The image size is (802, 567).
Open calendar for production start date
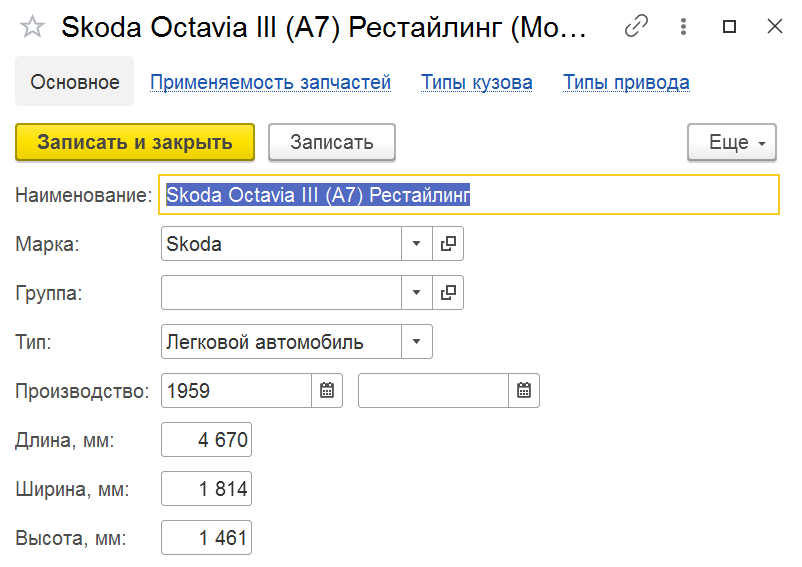point(327,391)
